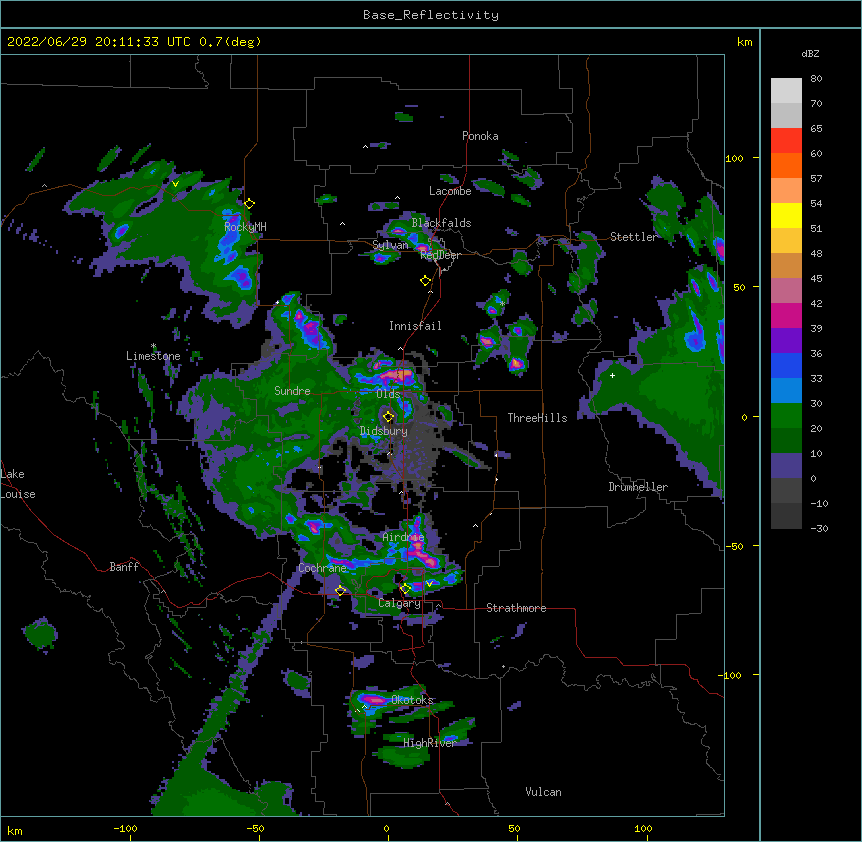Click the 80 value on dBZ scale
The width and height of the screenshot is (862, 842).
tap(816, 79)
